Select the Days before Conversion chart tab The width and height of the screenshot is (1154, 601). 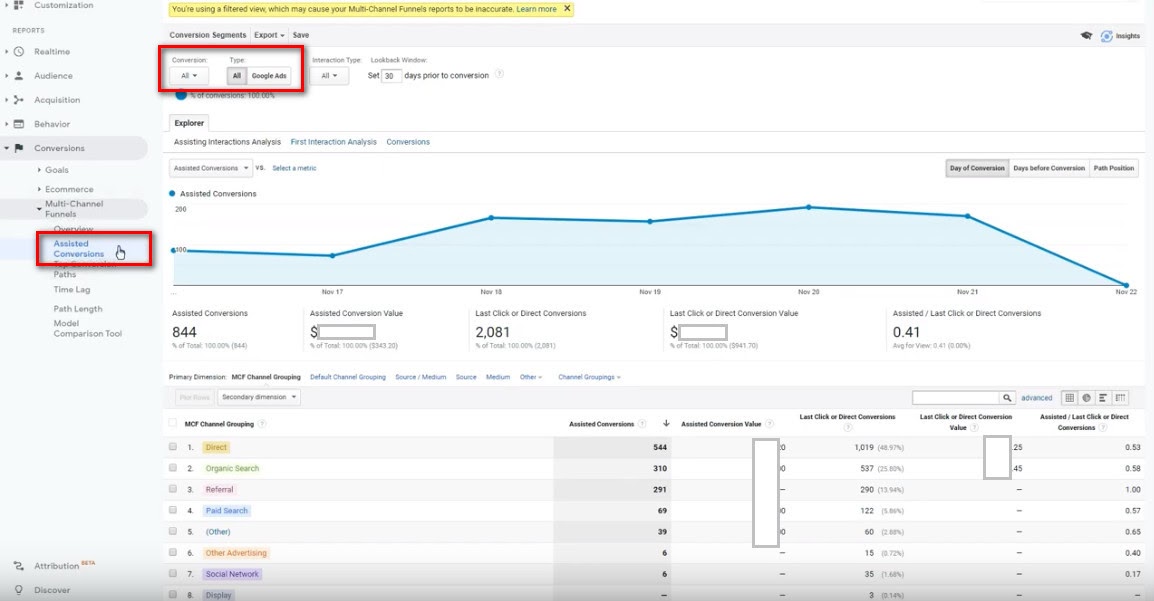pos(1049,168)
